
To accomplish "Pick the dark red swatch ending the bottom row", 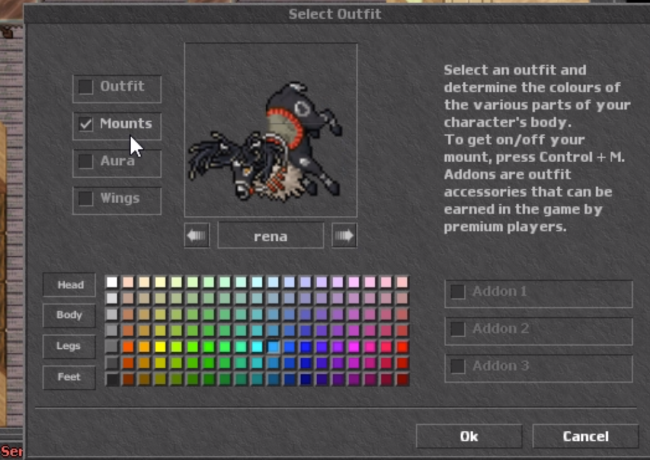I will pyautogui.click(x=402, y=379).
